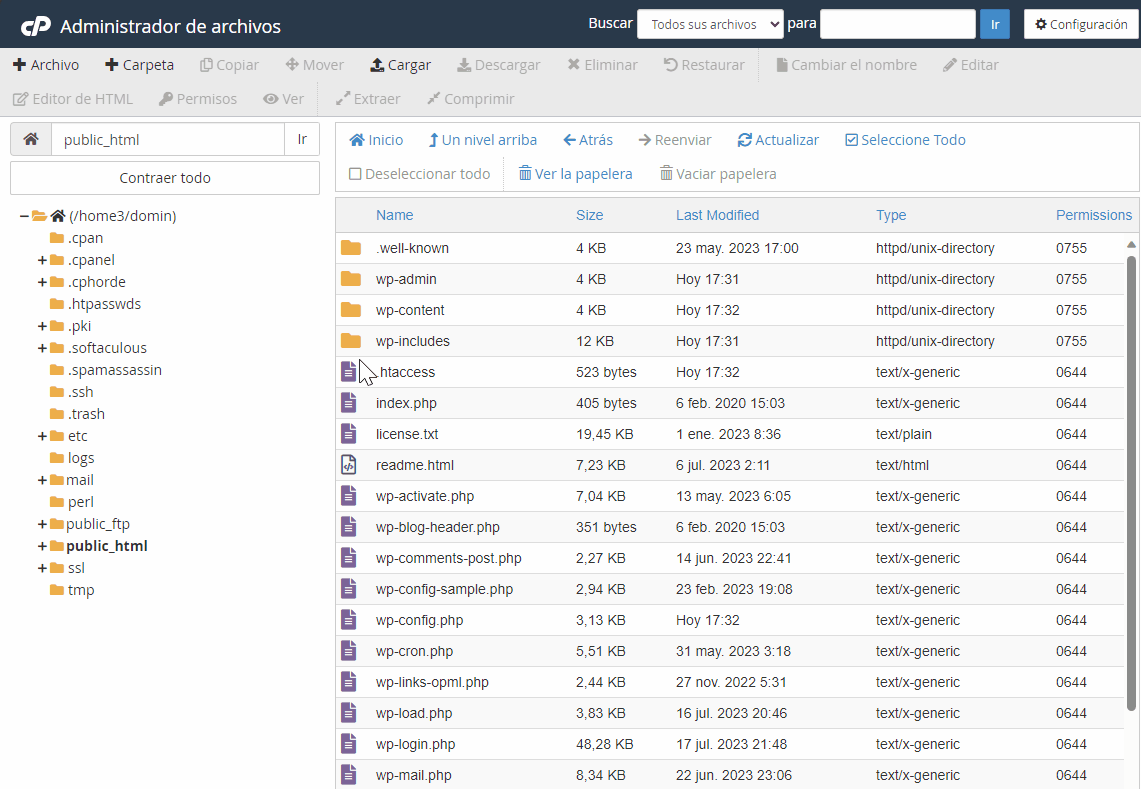Open the Editor de HTML tool
Screen dimensions: 1141x789
(73, 99)
